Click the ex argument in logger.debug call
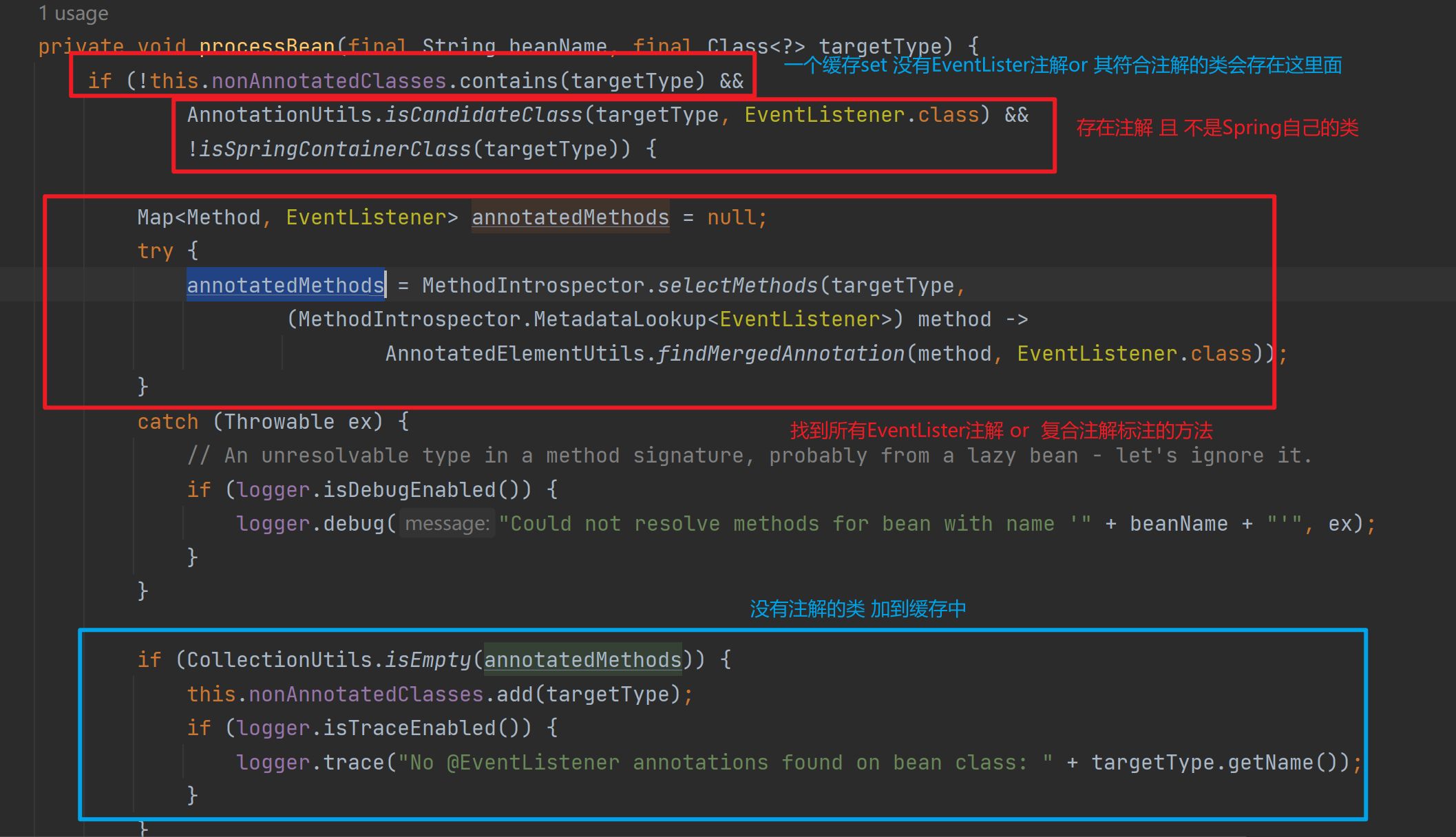Viewport: 1456px width, 837px height. pos(1340,524)
